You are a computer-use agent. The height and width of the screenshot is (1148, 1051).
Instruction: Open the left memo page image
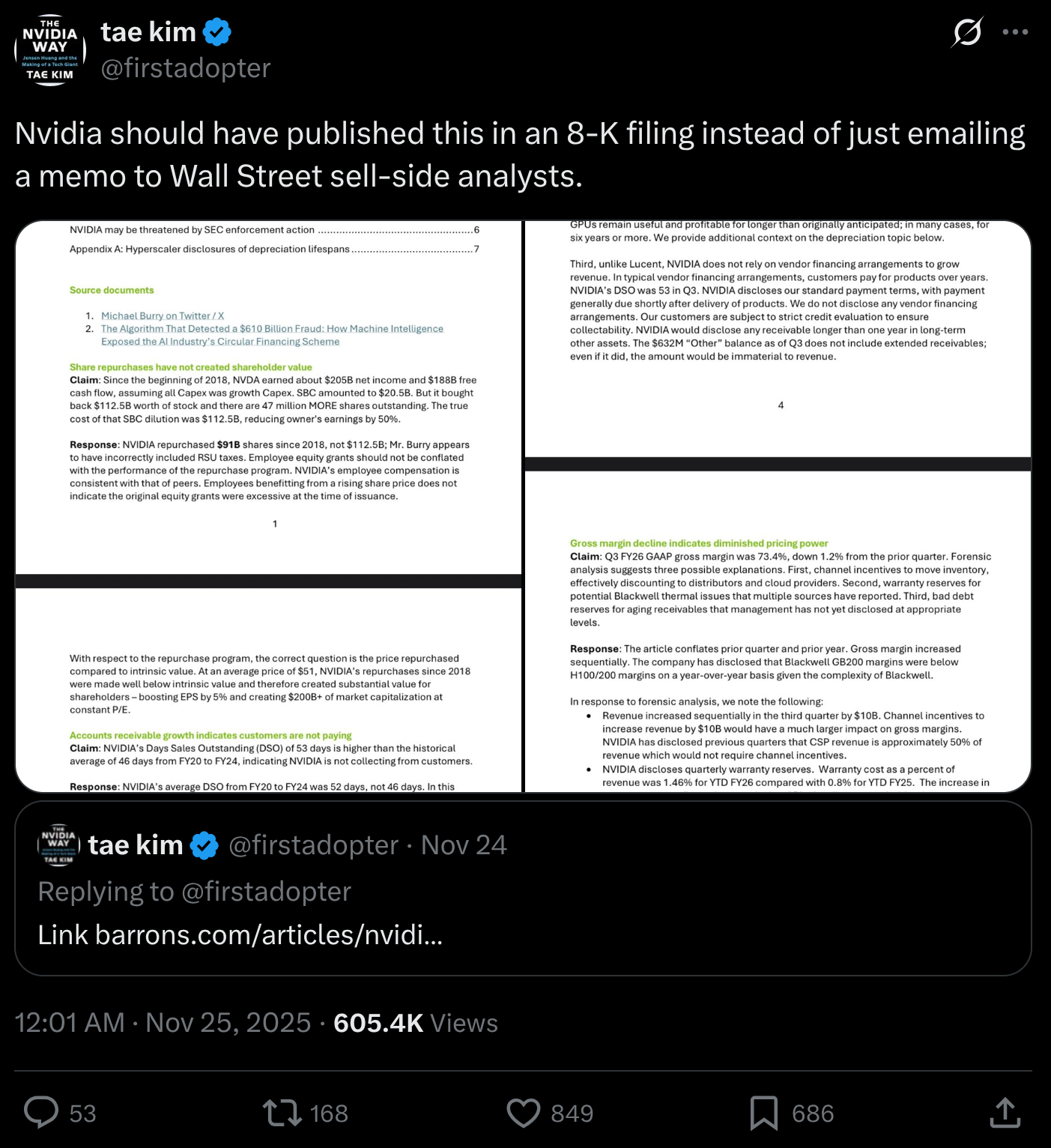tap(268, 507)
